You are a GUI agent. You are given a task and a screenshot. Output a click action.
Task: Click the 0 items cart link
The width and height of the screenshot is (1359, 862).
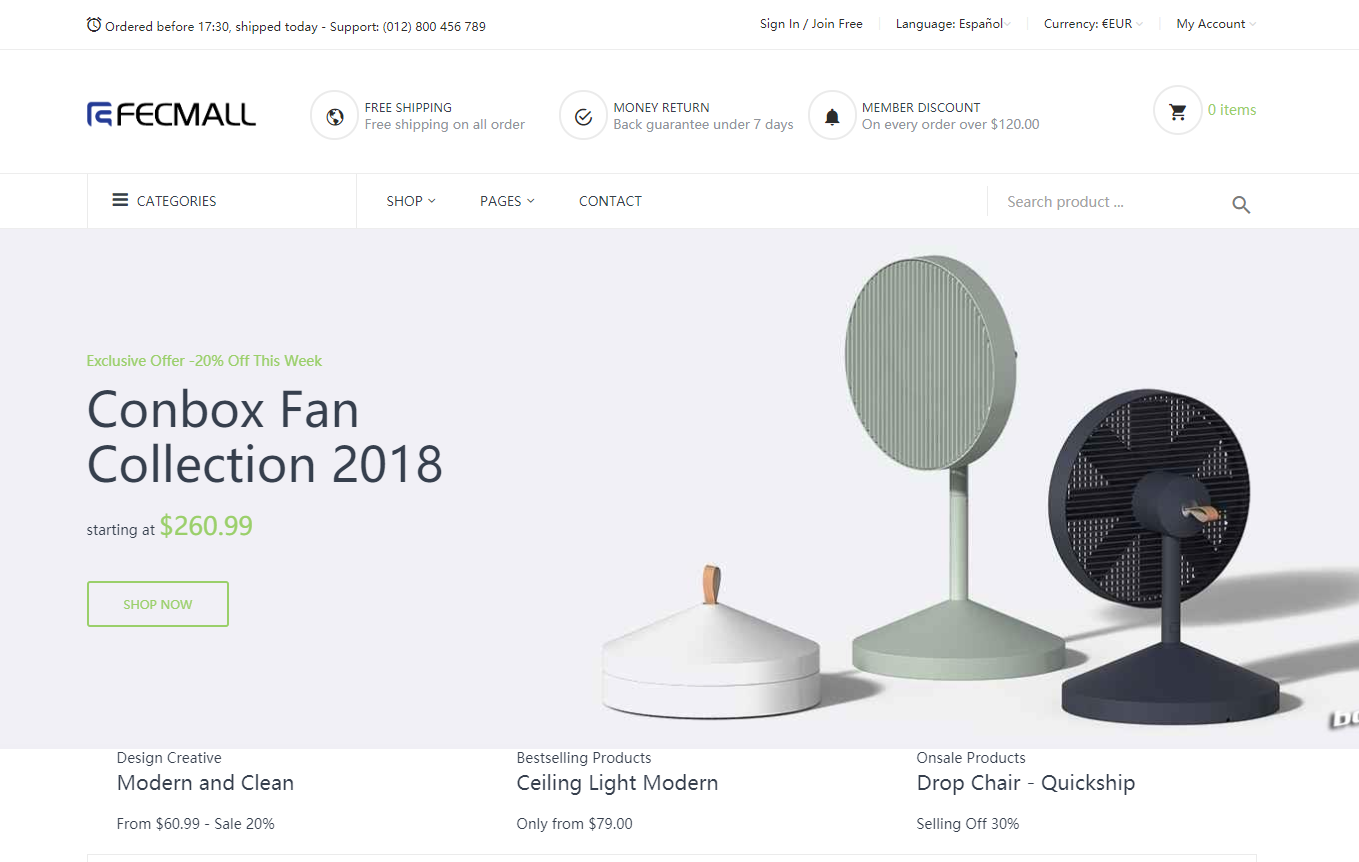[1232, 110]
